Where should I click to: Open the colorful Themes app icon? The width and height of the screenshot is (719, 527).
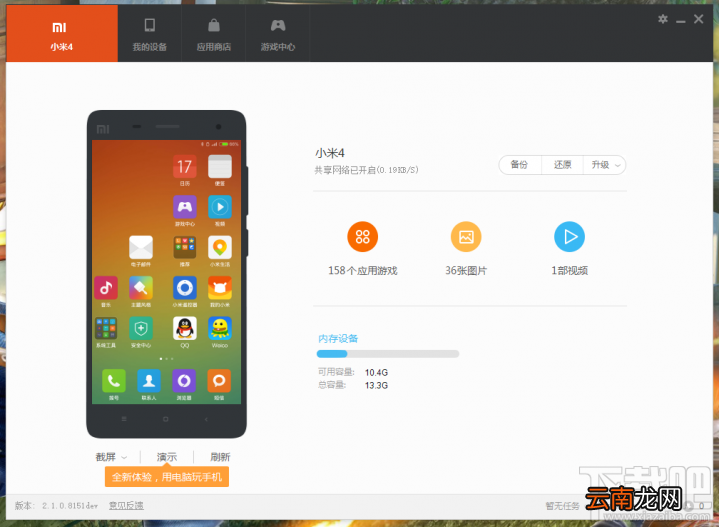point(141,288)
